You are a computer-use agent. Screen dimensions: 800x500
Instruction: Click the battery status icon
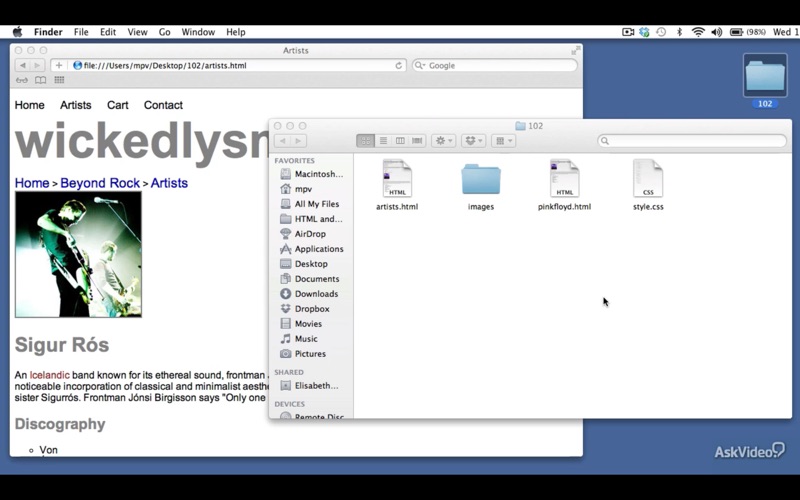point(736,32)
